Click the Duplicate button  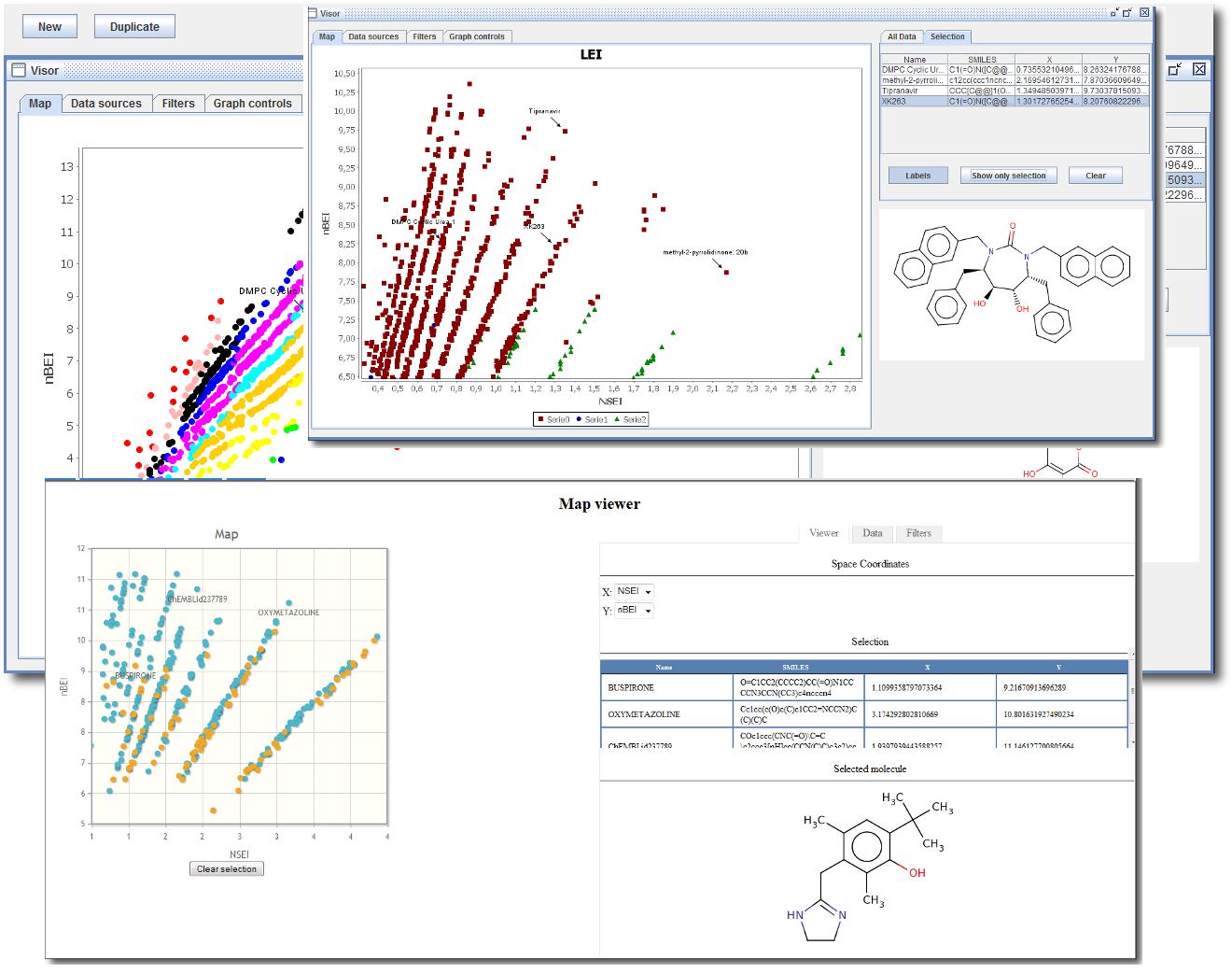pos(134,26)
